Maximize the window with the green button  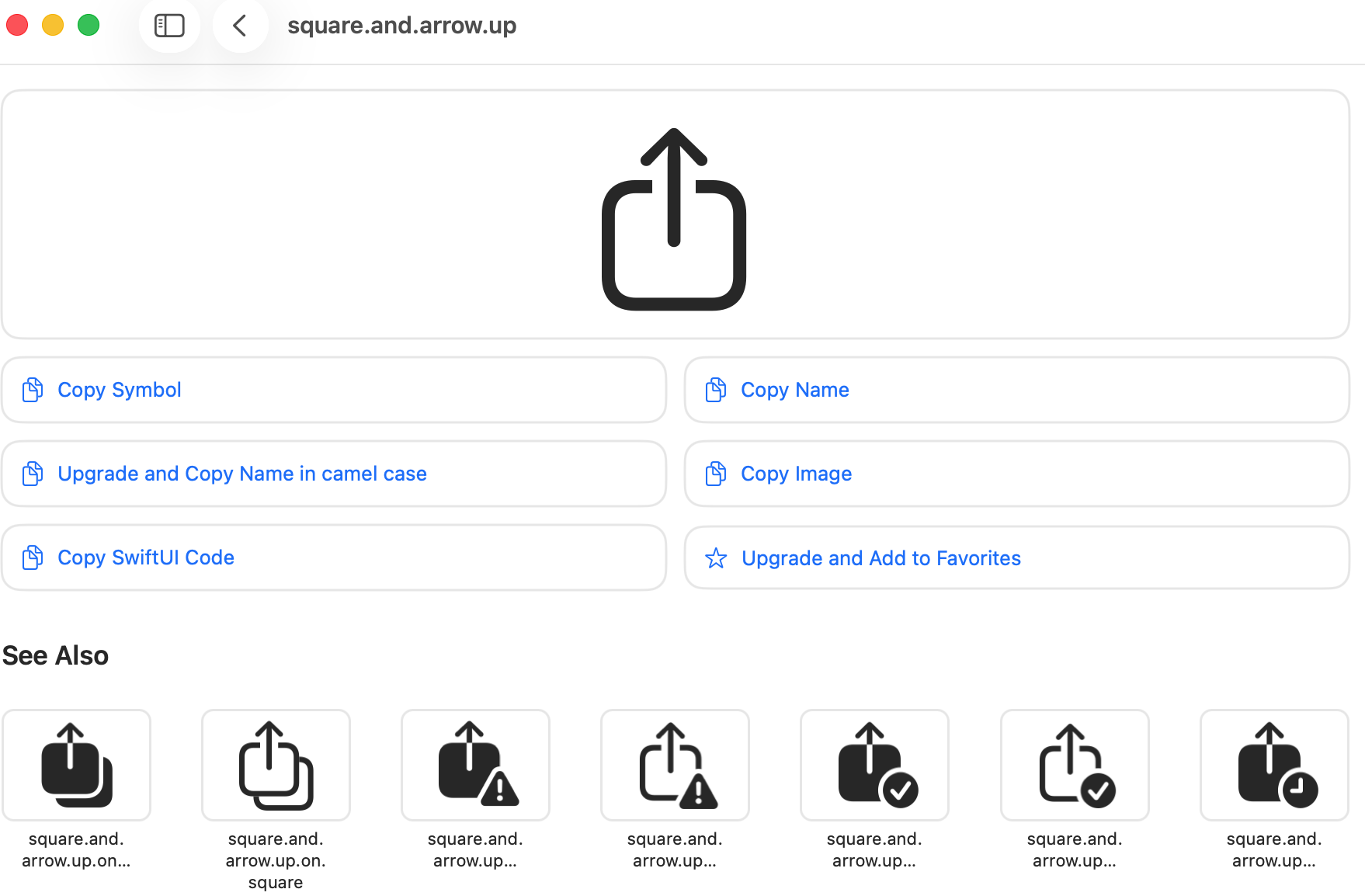pos(89,25)
